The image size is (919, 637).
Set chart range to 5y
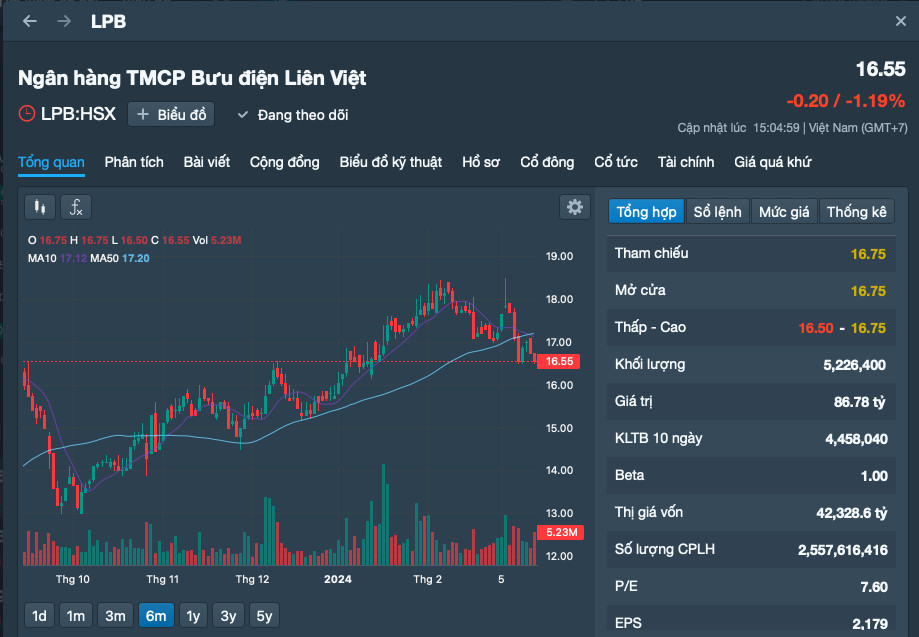click(264, 616)
